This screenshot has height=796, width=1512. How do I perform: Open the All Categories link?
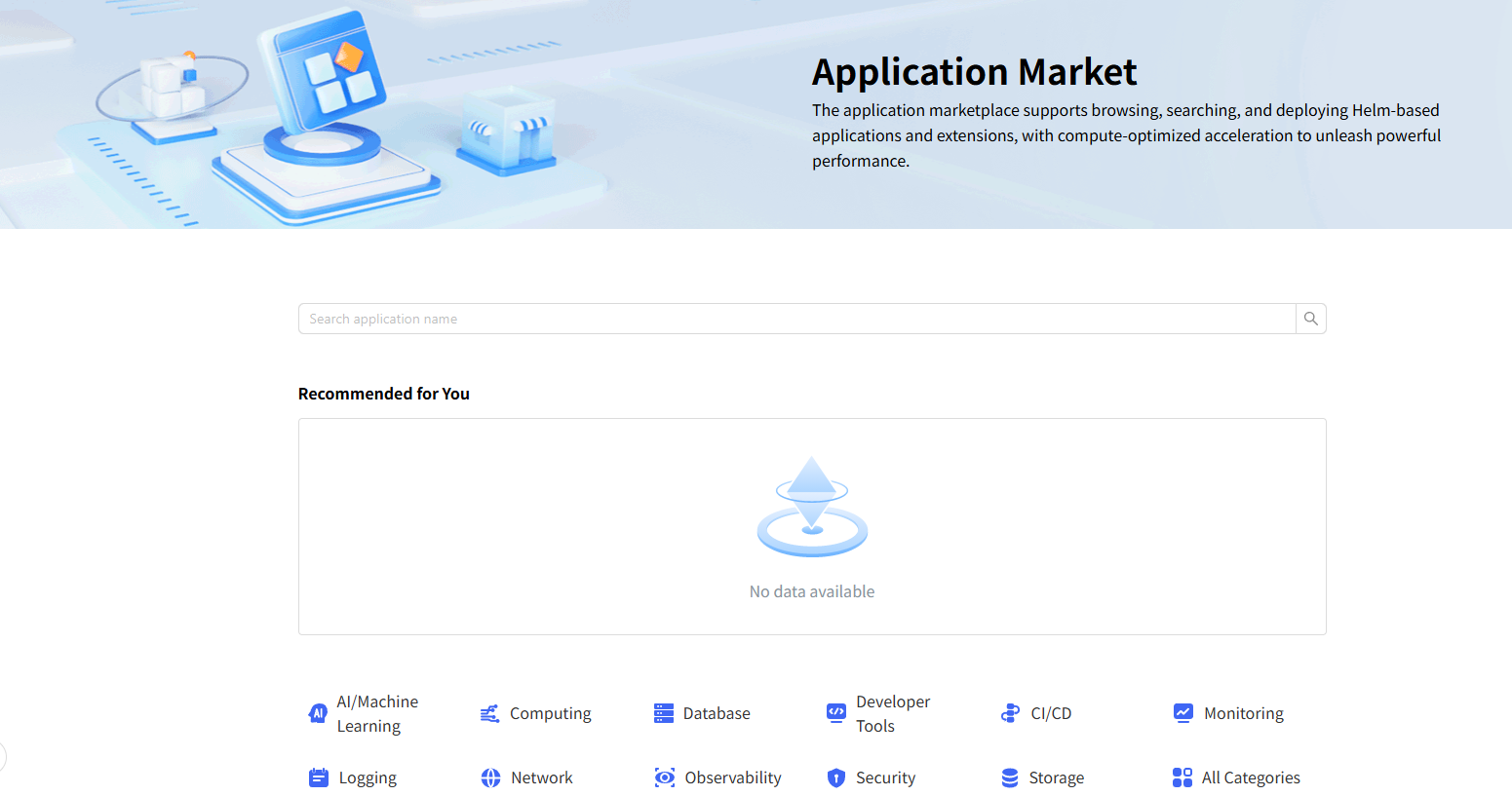1251,777
